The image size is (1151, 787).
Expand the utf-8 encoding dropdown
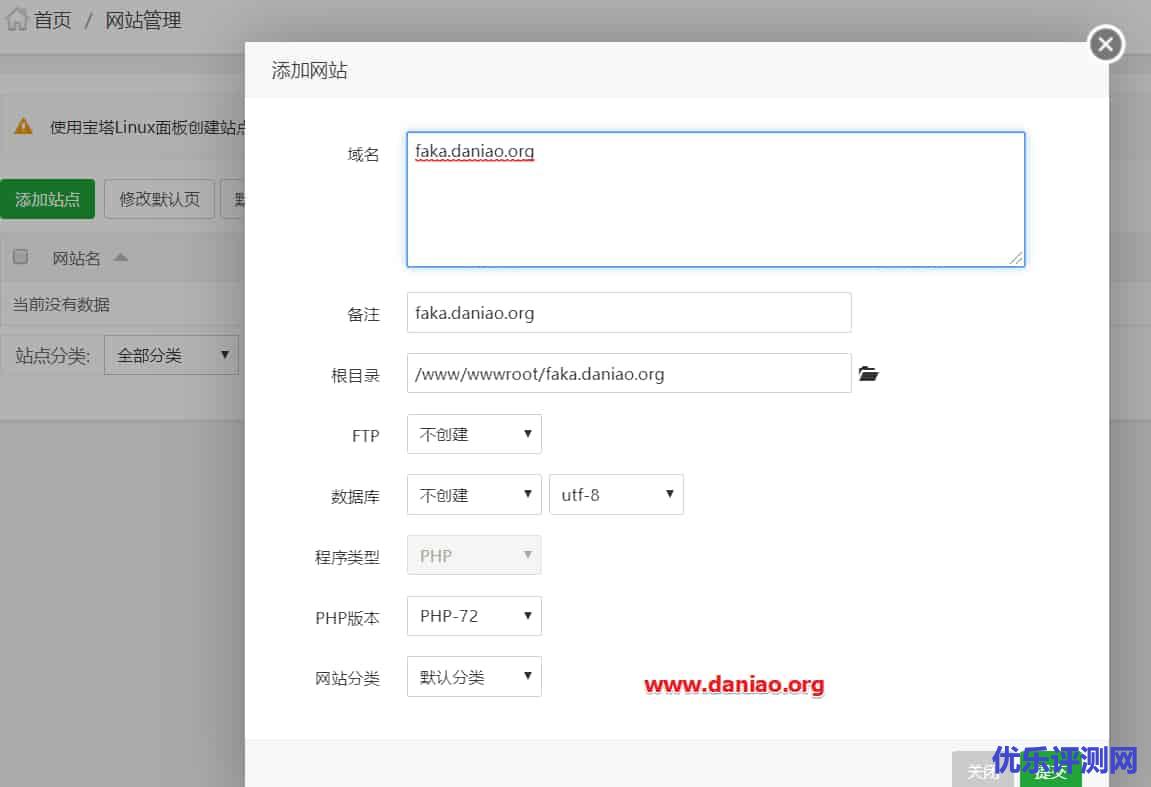(x=616, y=495)
